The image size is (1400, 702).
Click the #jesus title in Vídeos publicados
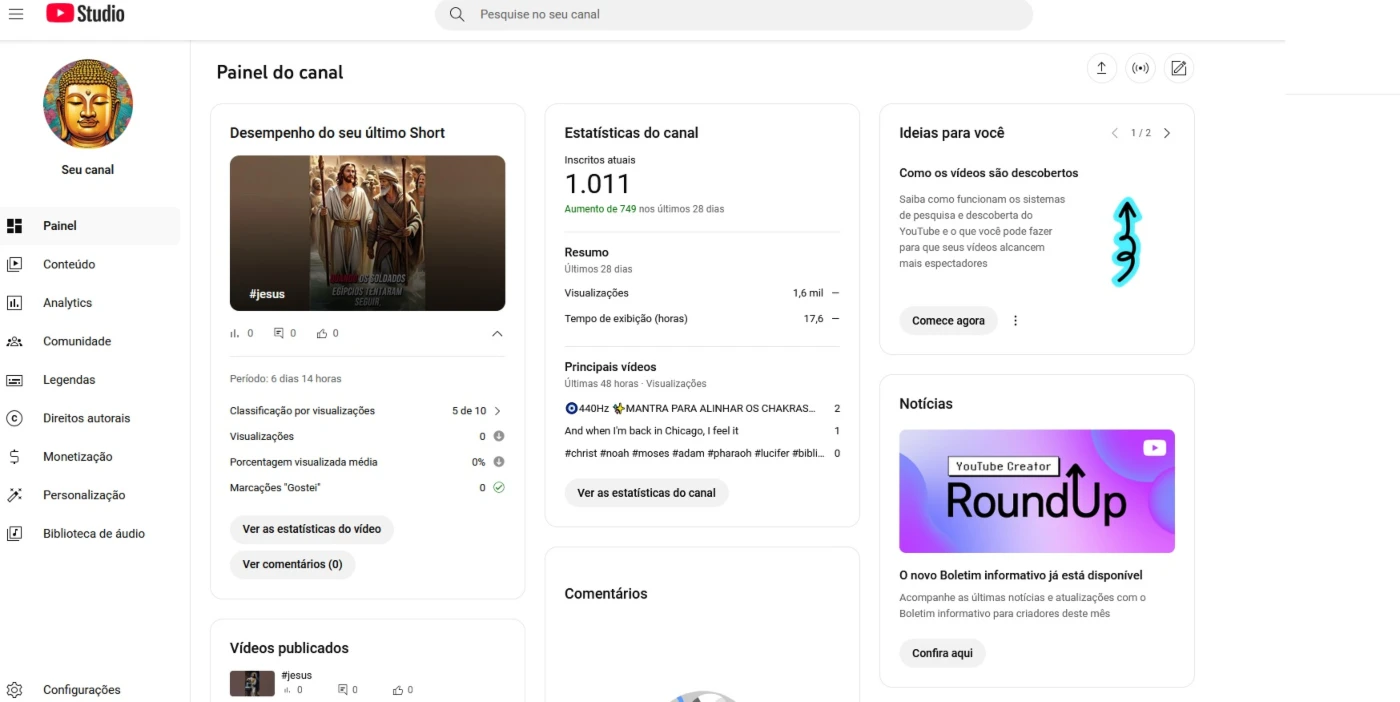(x=297, y=675)
